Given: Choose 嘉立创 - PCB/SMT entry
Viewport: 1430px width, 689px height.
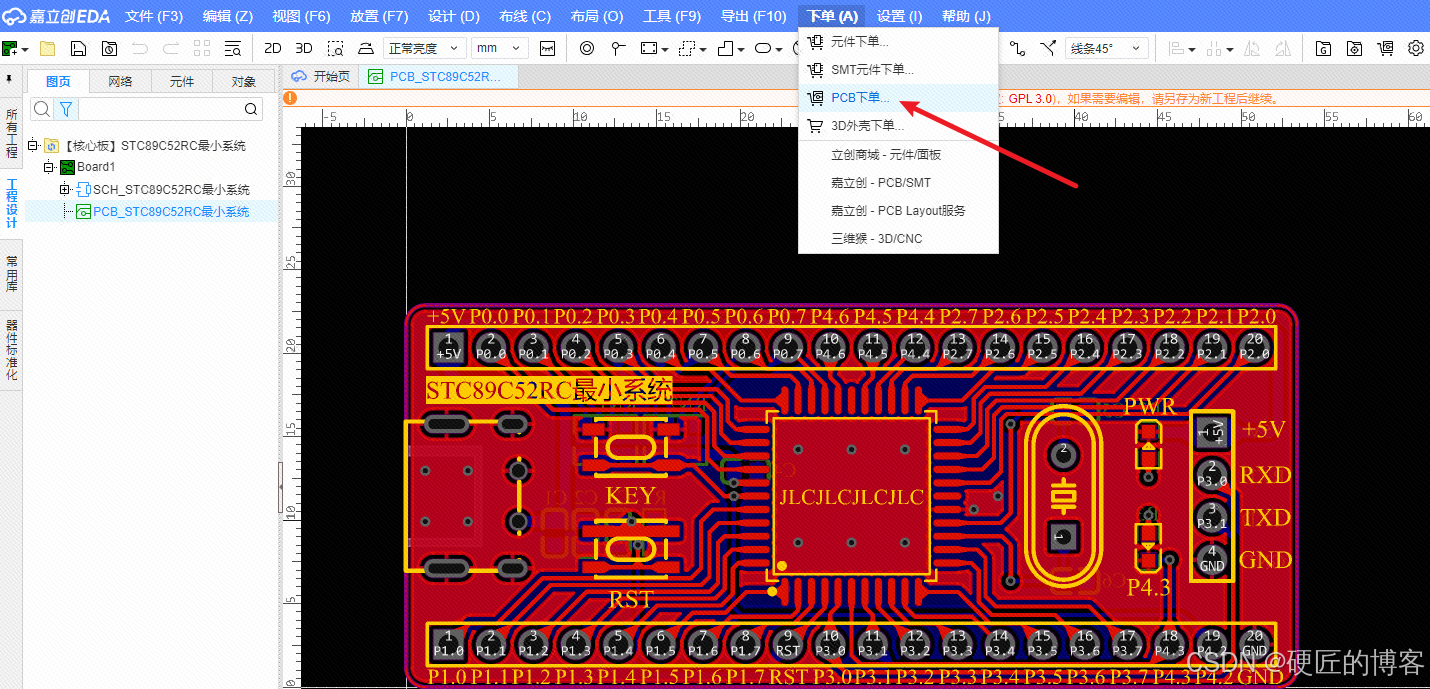Looking at the screenshot, I should click(898, 183).
